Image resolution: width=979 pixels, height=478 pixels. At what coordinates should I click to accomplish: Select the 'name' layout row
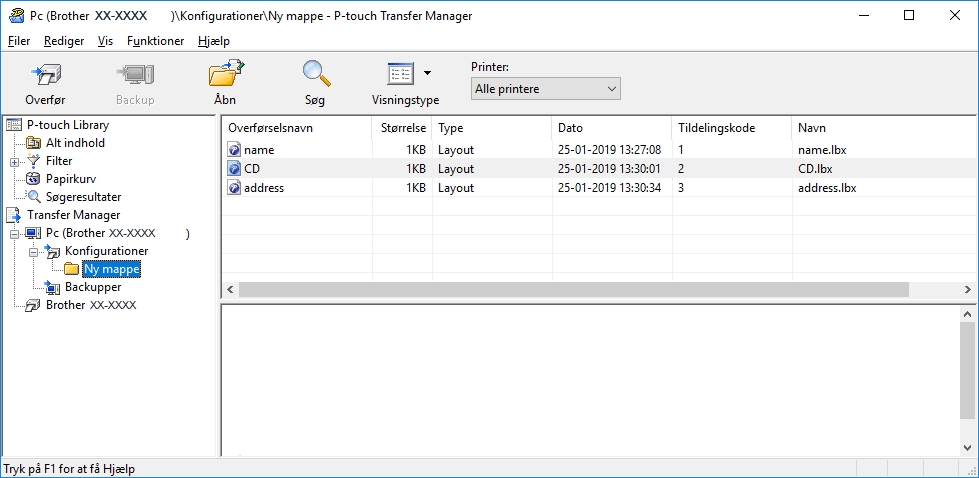[x=599, y=150]
